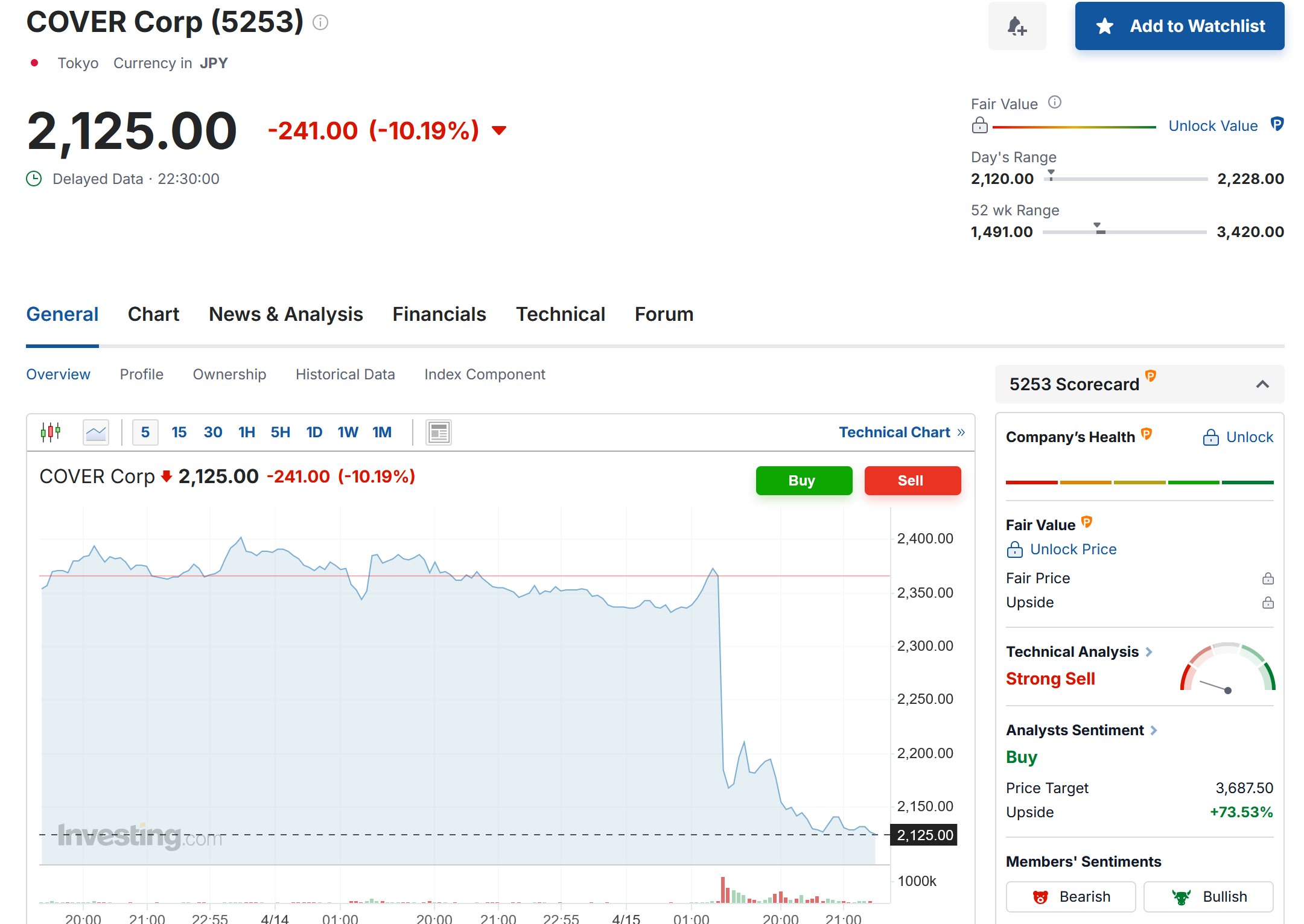Click the 2,125.00 price label on chart axis
This screenshot has width=1304, height=924.
924,835
